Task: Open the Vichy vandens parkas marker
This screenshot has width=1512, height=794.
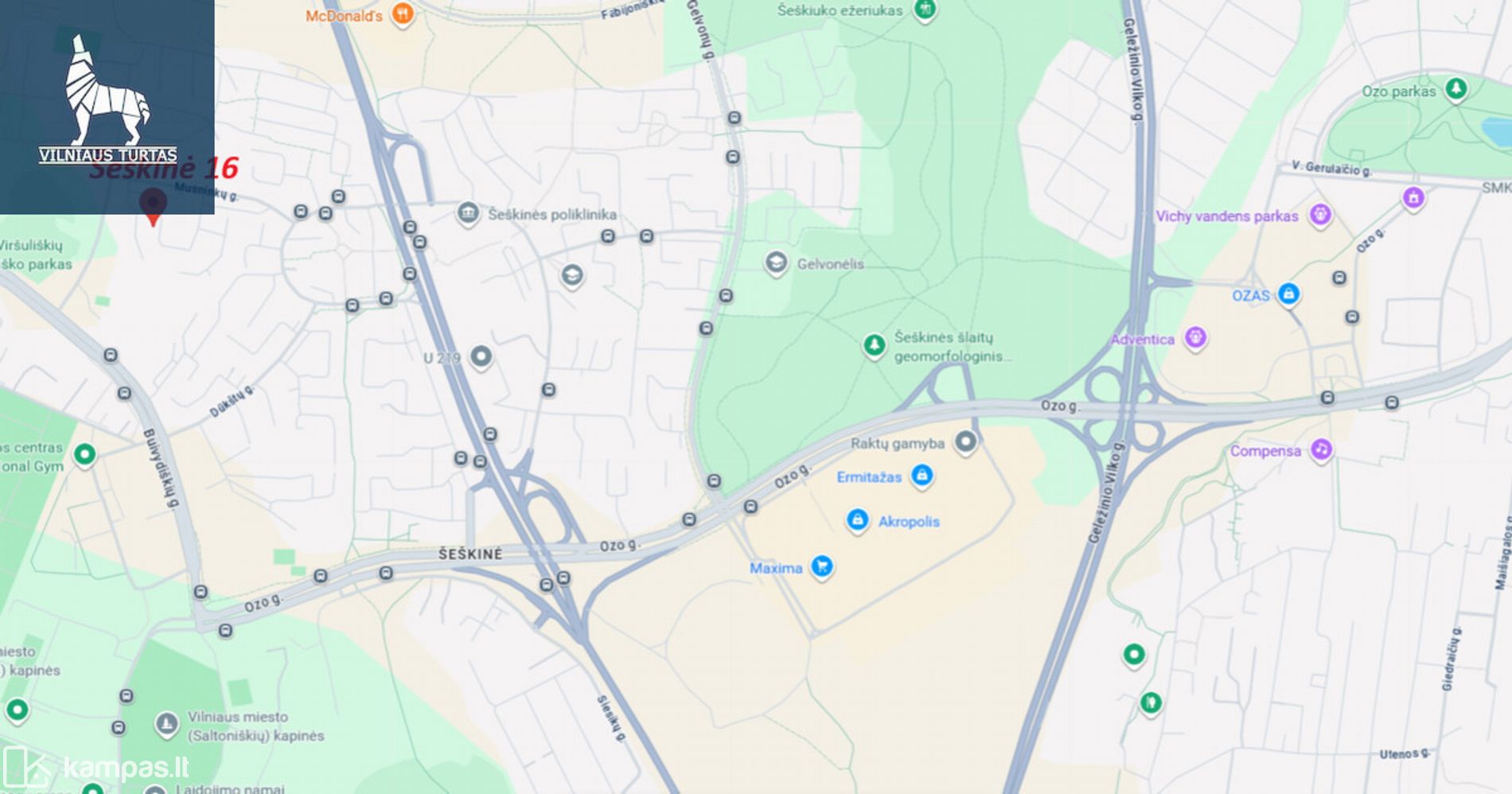Action: coord(1320,215)
